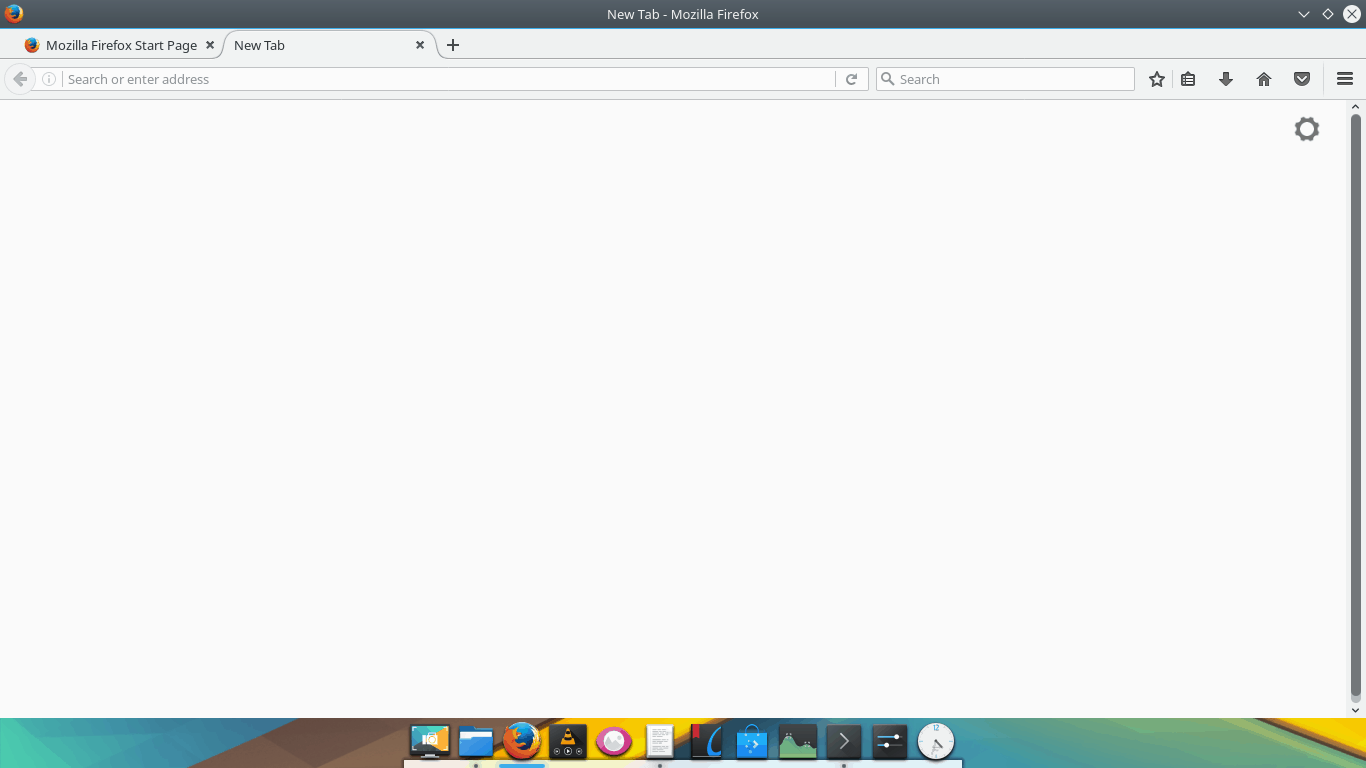
Task: Focus the Search or enter address field
Action: pyautogui.click(x=450, y=79)
